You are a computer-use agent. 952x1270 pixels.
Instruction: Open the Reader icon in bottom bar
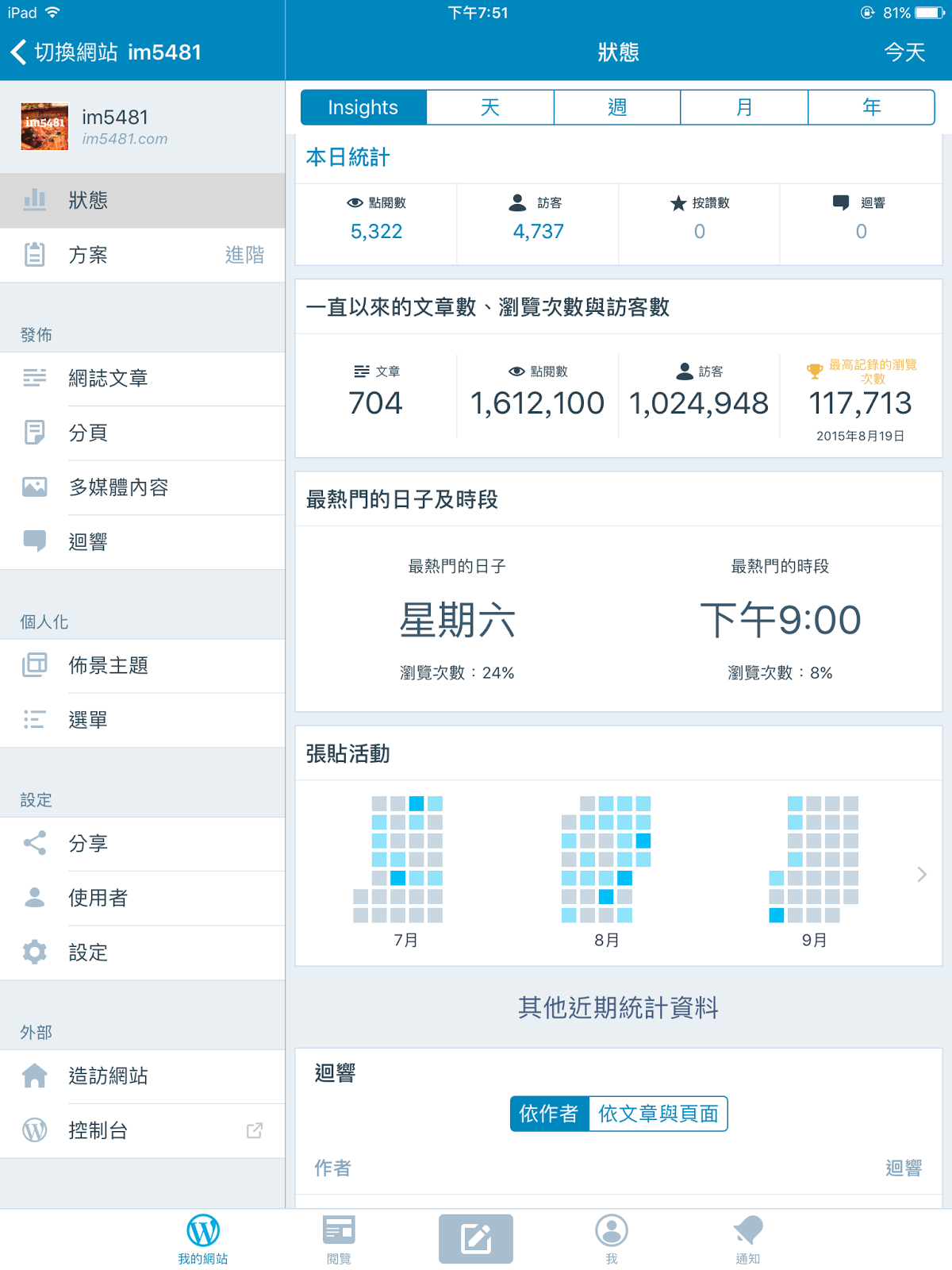click(x=339, y=1232)
